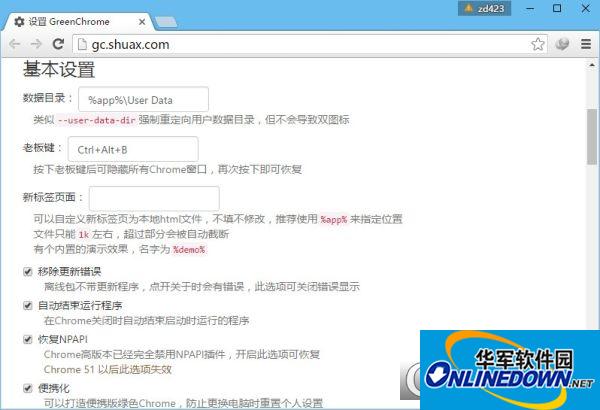This screenshot has height=410, width=600.
Task: Uncheck the 移除更新错误 checkbox
Action: (x=28, y=271)
